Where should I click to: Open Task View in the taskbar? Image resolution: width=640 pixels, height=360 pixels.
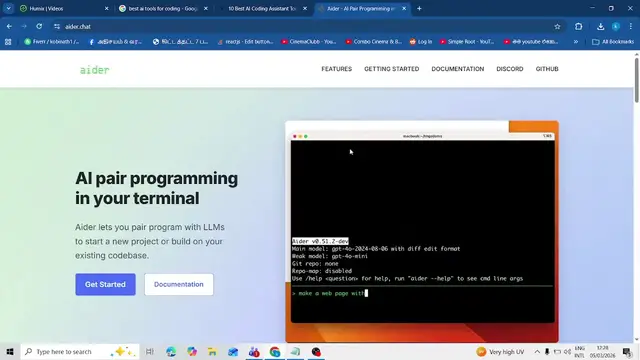[150, 351]
